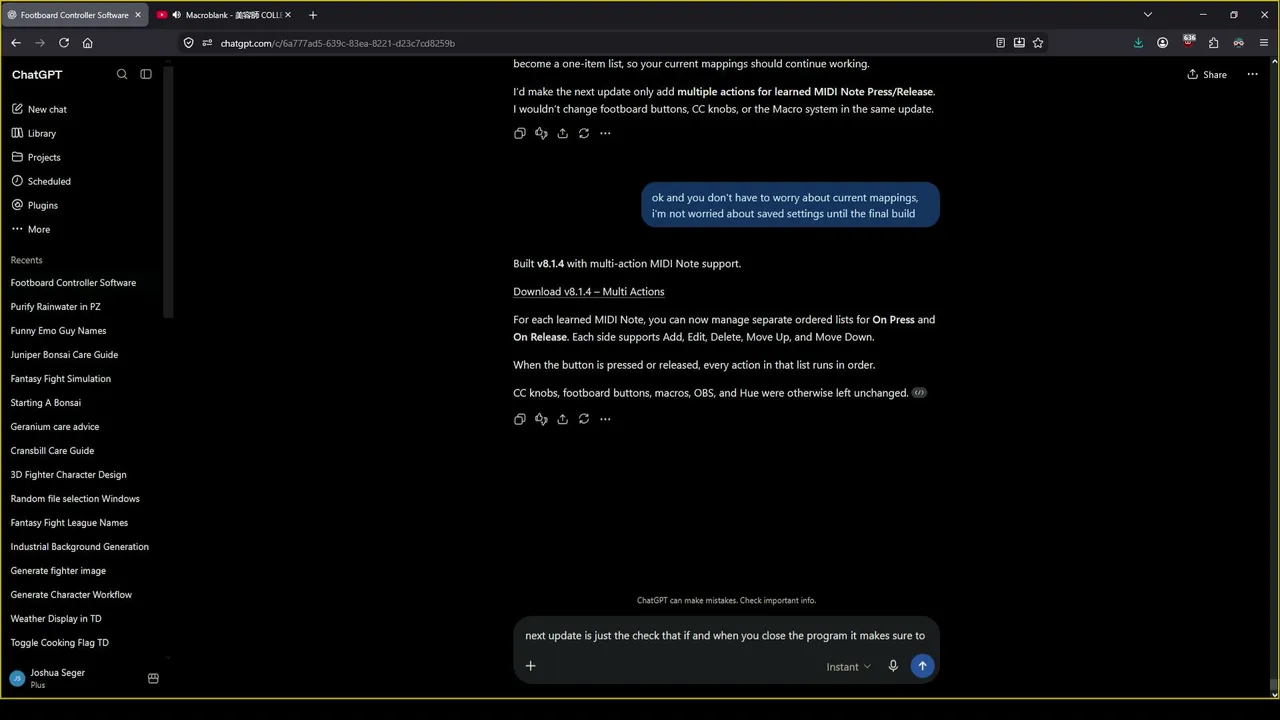1280x720 pixels.
Task: Open Toggle Cooking Flag TD chat
Action: (60, 643)
